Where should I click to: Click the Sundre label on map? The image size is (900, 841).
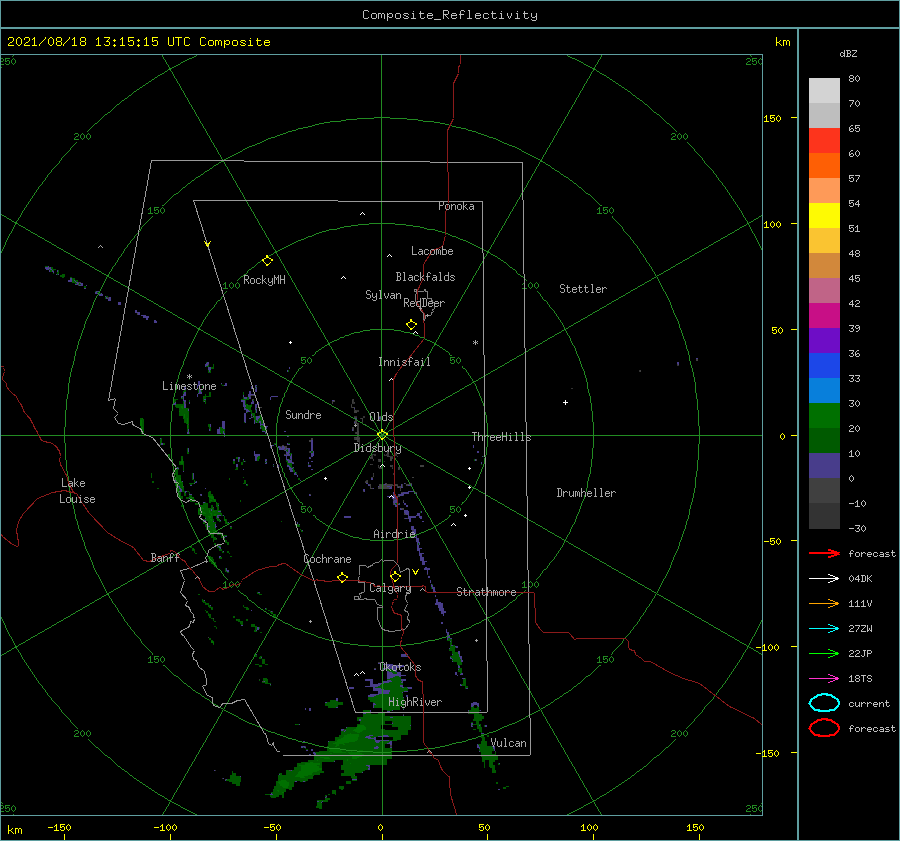303,414
